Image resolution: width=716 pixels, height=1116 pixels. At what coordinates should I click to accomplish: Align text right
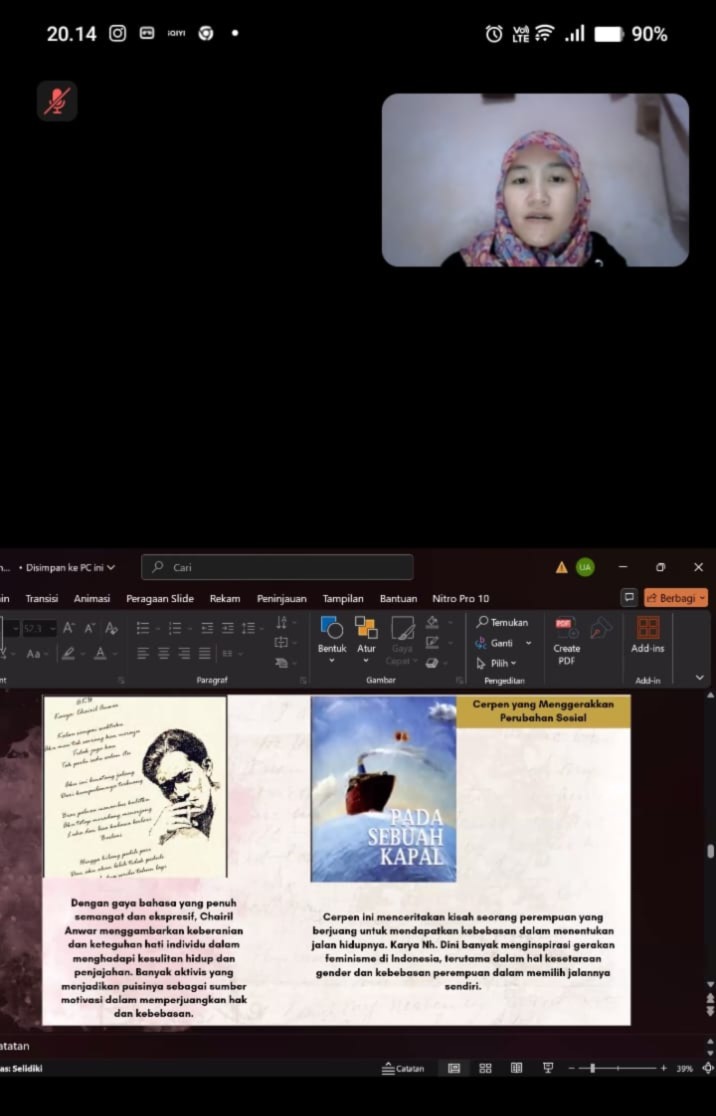pyautogui.click(x=184, y=653)
